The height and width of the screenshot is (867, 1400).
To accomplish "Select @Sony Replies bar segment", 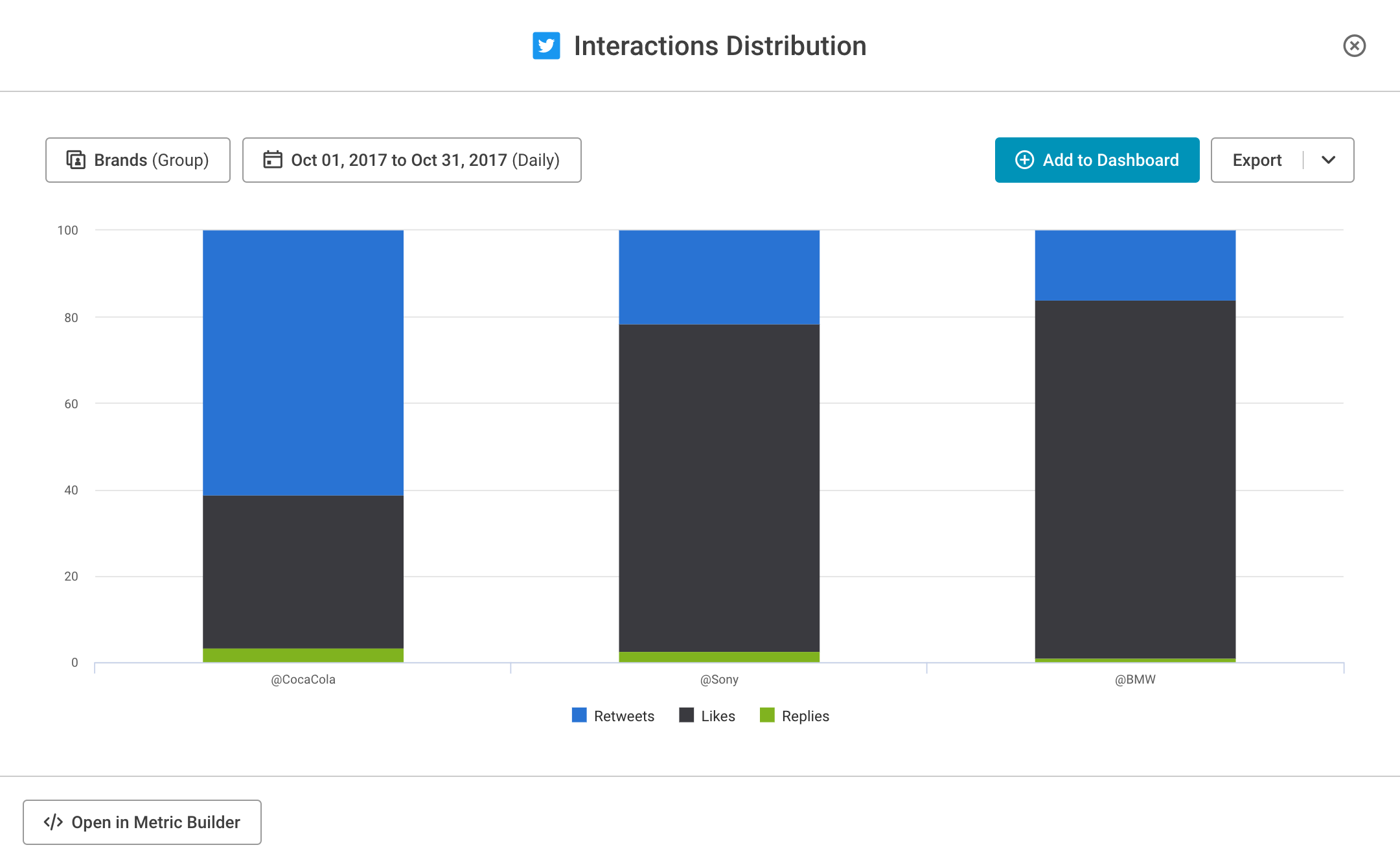I will click(719, 657).
